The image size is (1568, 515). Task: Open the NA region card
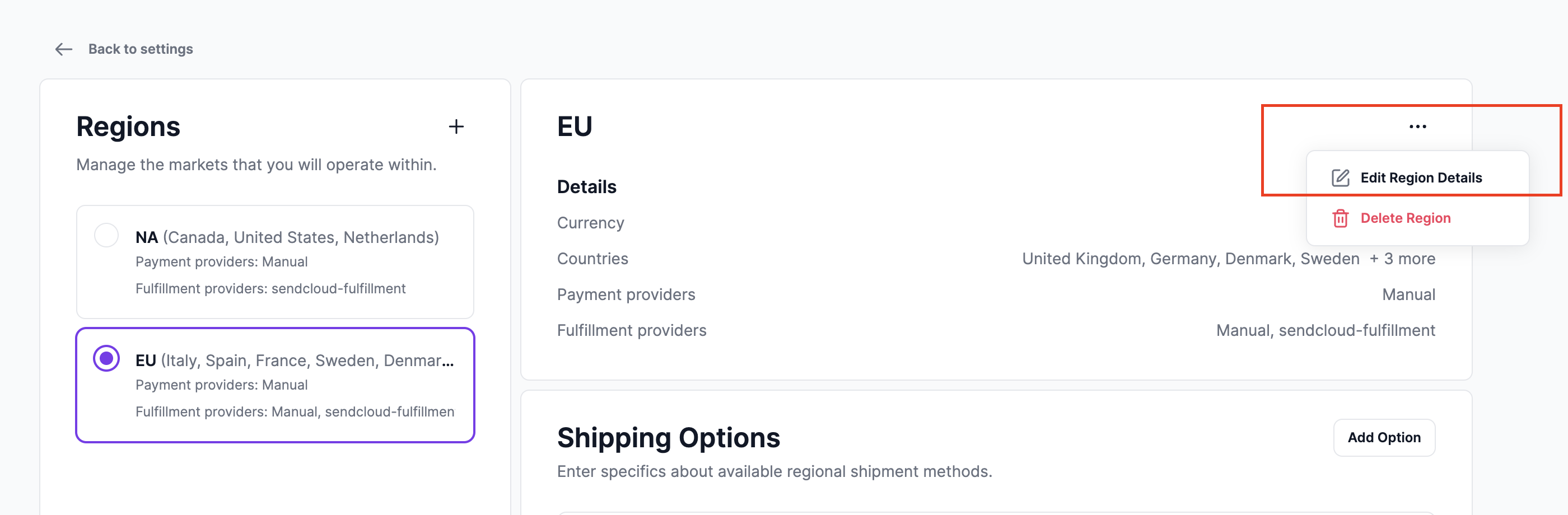(275, 262)
